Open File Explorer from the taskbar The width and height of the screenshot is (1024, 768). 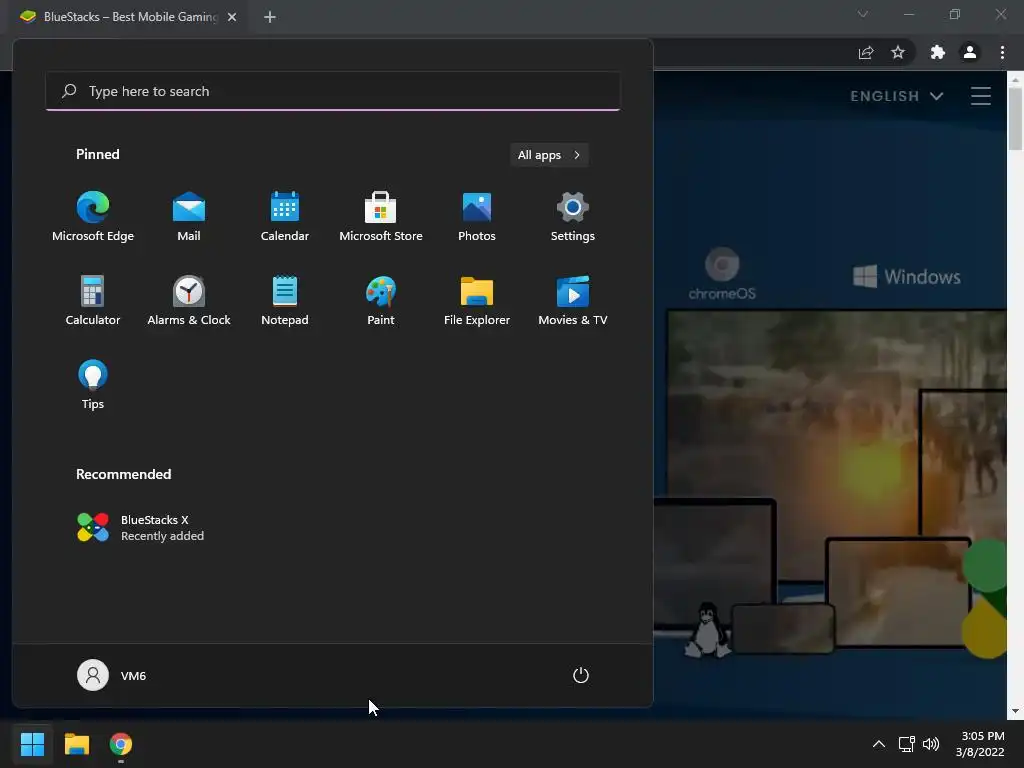tap(76, 744)
